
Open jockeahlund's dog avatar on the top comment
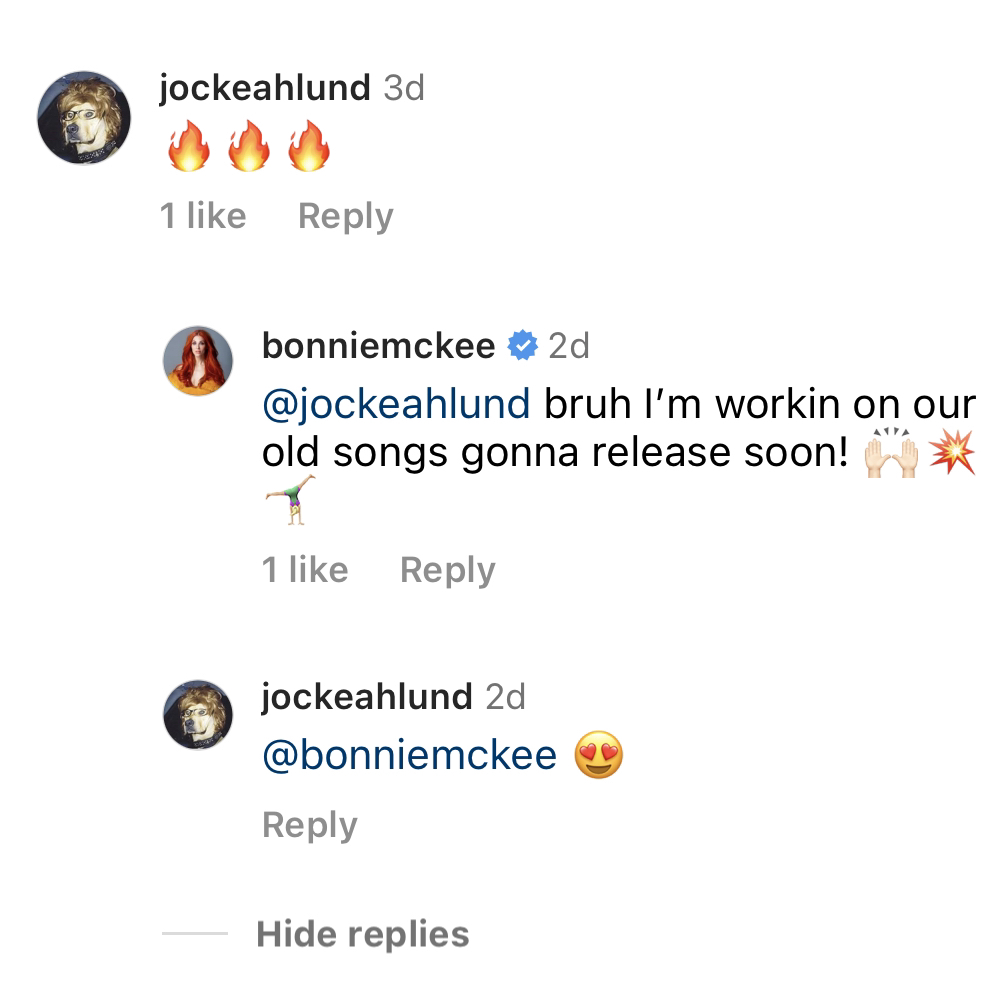84,118
